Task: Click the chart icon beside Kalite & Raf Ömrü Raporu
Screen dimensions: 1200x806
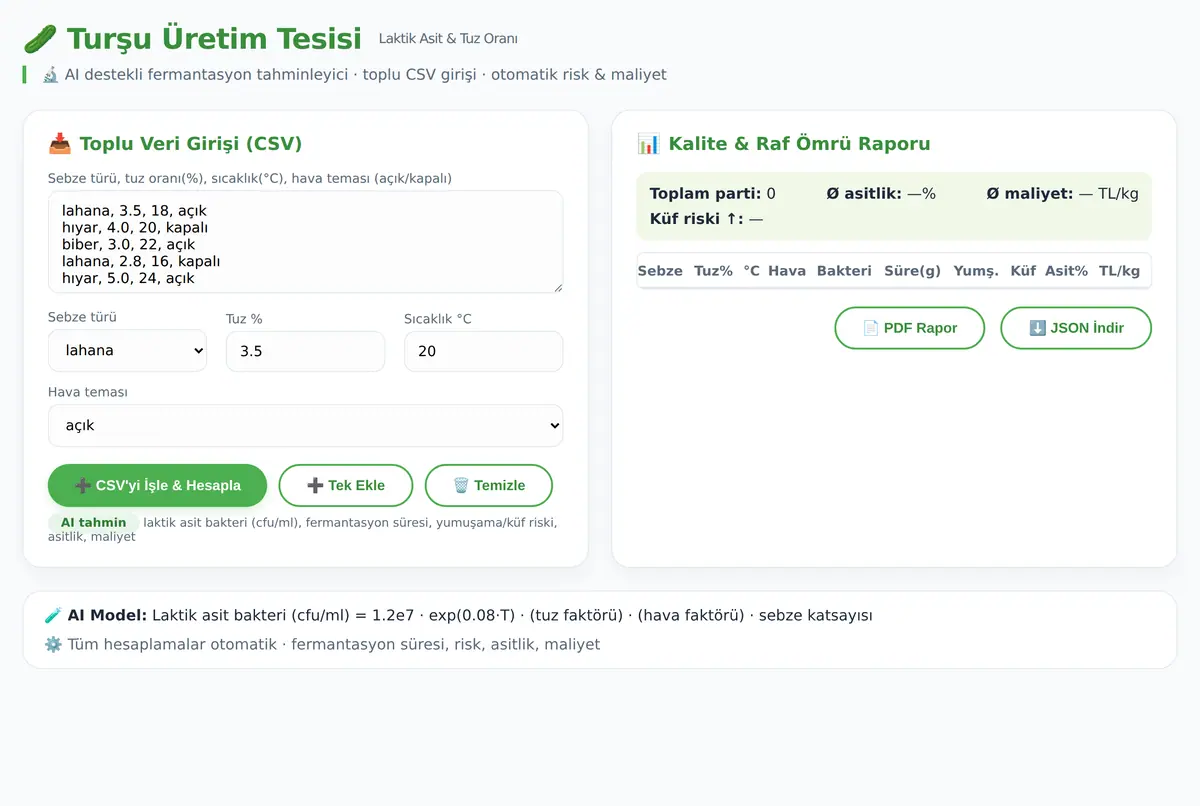Action: [649, 144]
